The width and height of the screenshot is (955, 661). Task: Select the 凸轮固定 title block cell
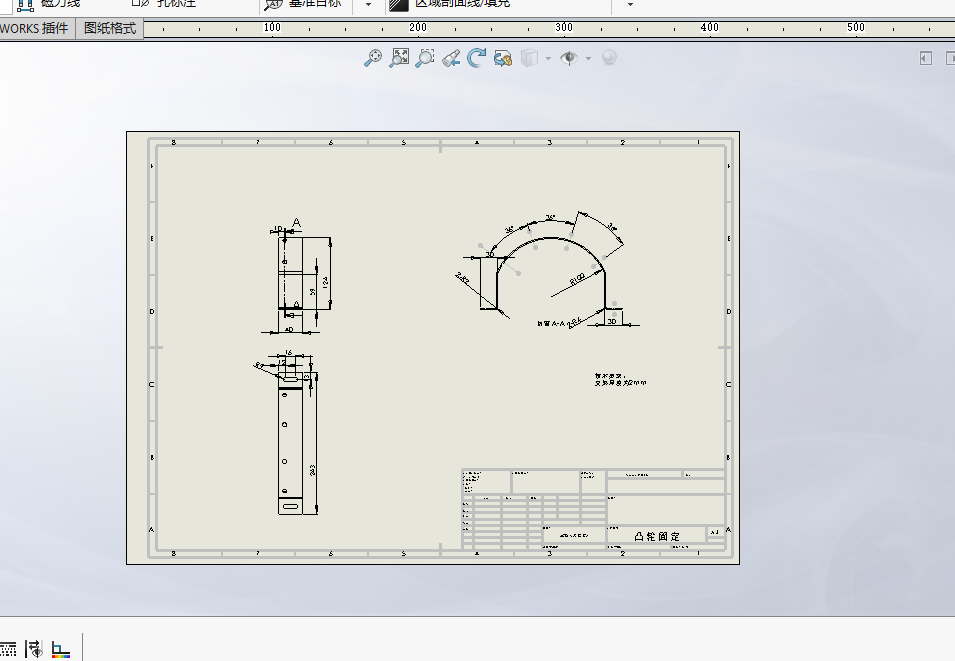(656, 536)
